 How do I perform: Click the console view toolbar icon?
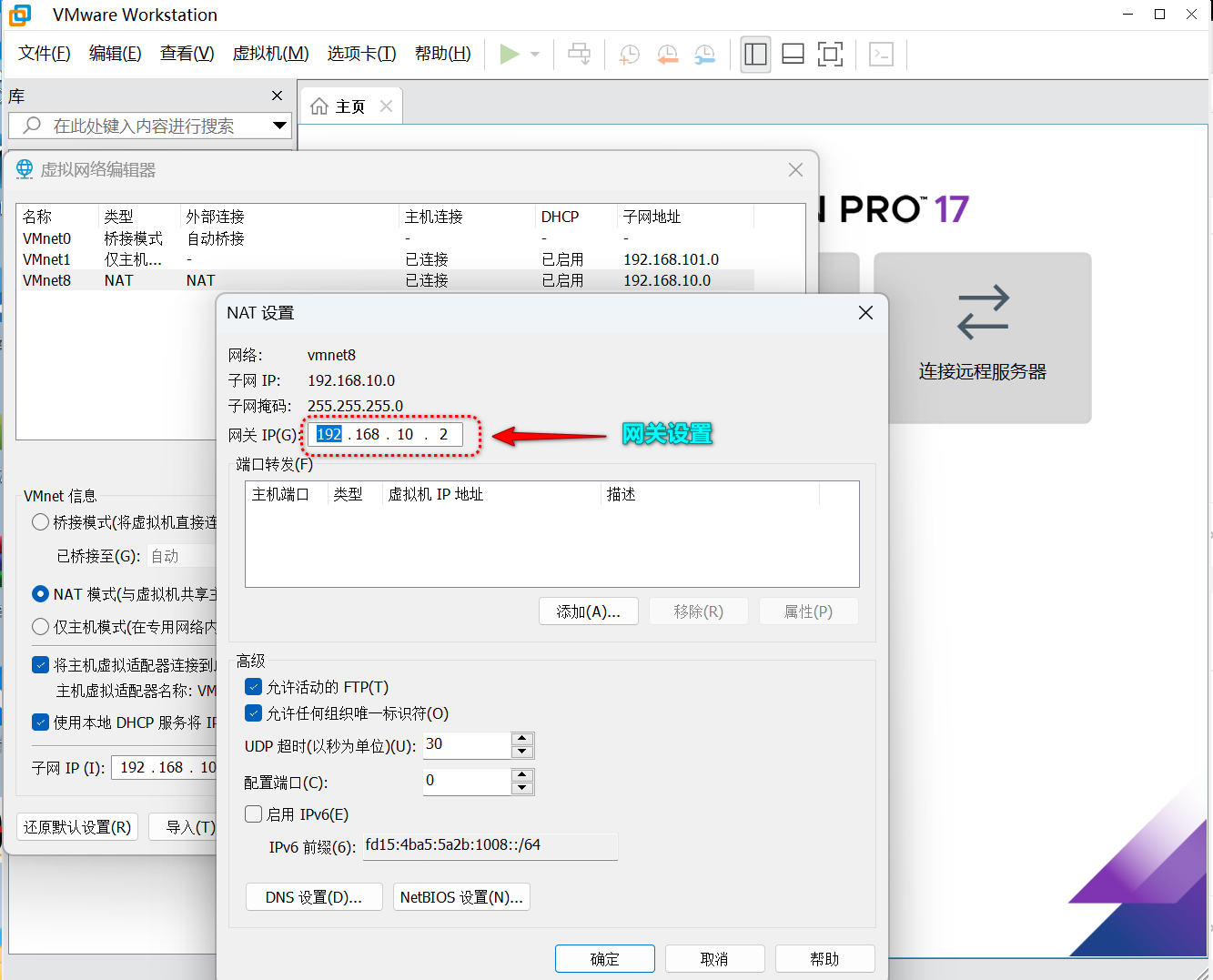pyautogui.click(x=881, y=55)
